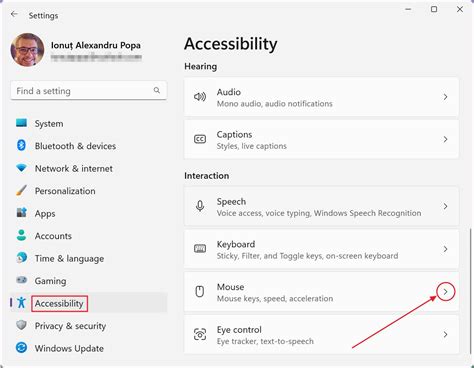This screenshot has height=368, width=474.
Task: Click the Bluetooth icon in sidebar
Action: [x=21, y=145]
